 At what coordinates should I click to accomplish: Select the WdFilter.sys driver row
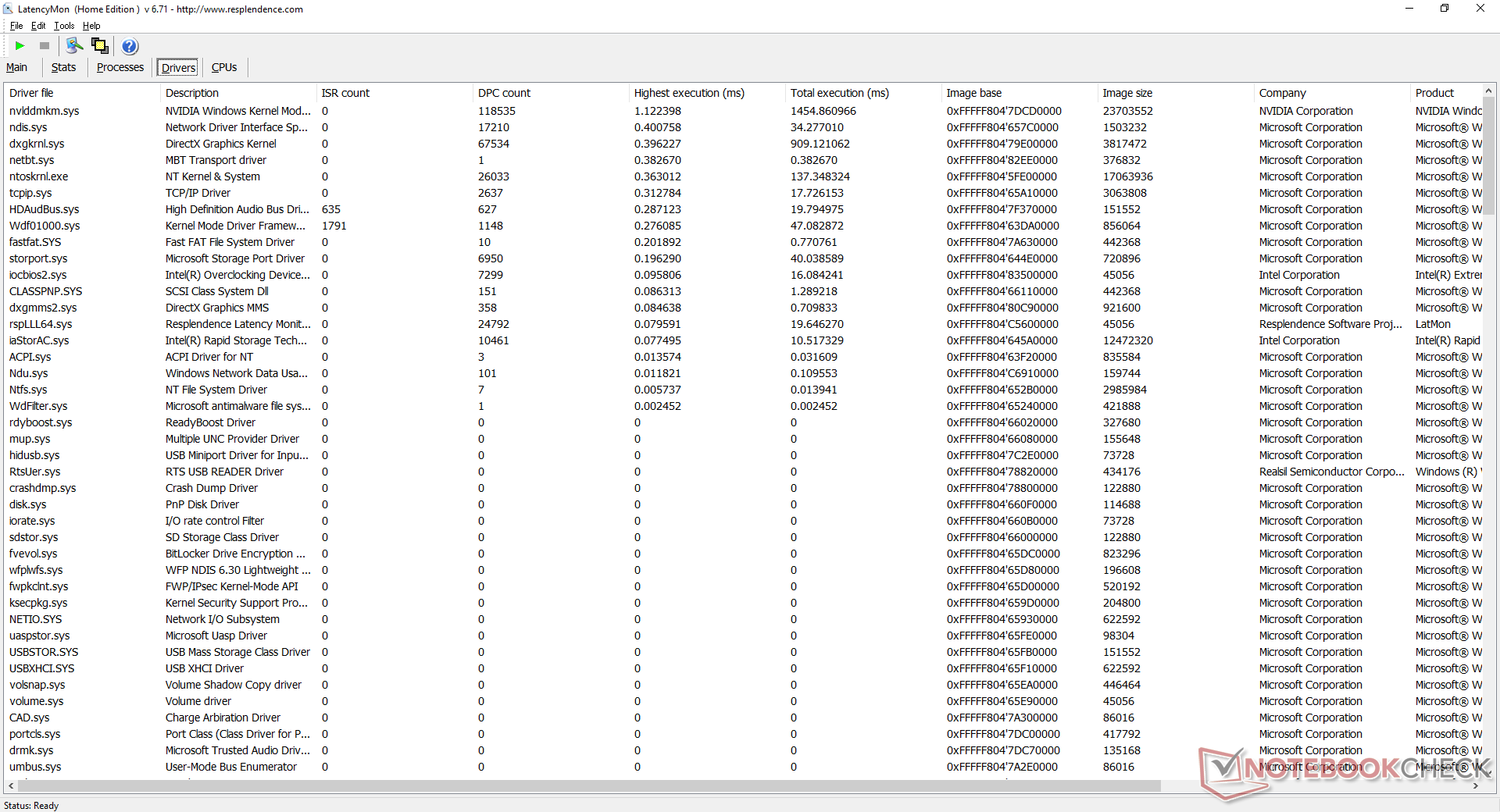743,406
